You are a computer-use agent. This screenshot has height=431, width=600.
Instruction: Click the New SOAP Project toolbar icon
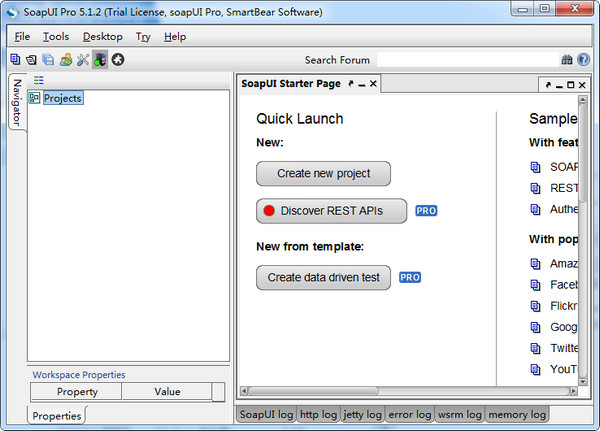point(15,59)
